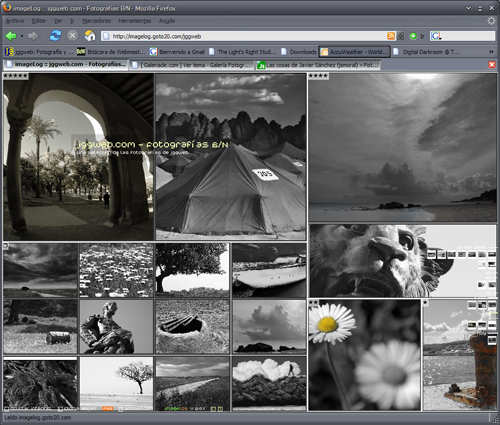
Task: Open the beached white boat thumbnail
Action: coord(269,270)
